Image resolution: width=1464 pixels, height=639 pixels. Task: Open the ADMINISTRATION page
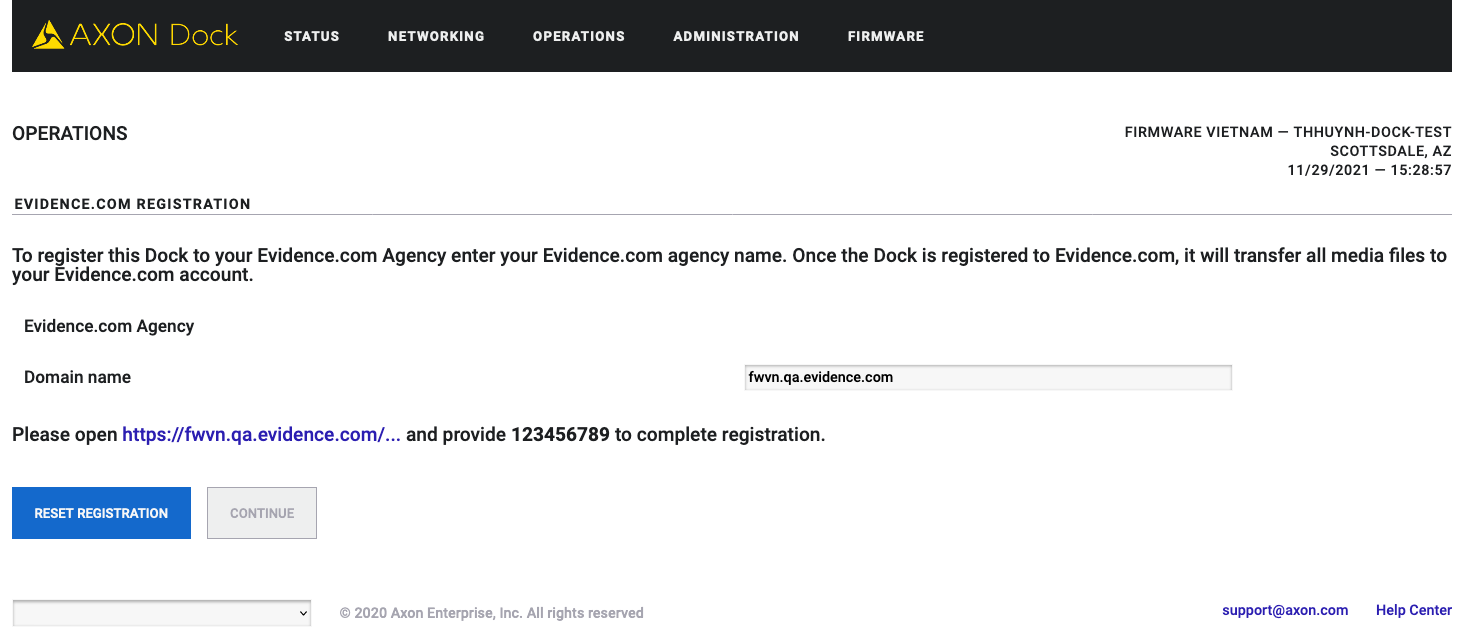(x=735, y=36)
